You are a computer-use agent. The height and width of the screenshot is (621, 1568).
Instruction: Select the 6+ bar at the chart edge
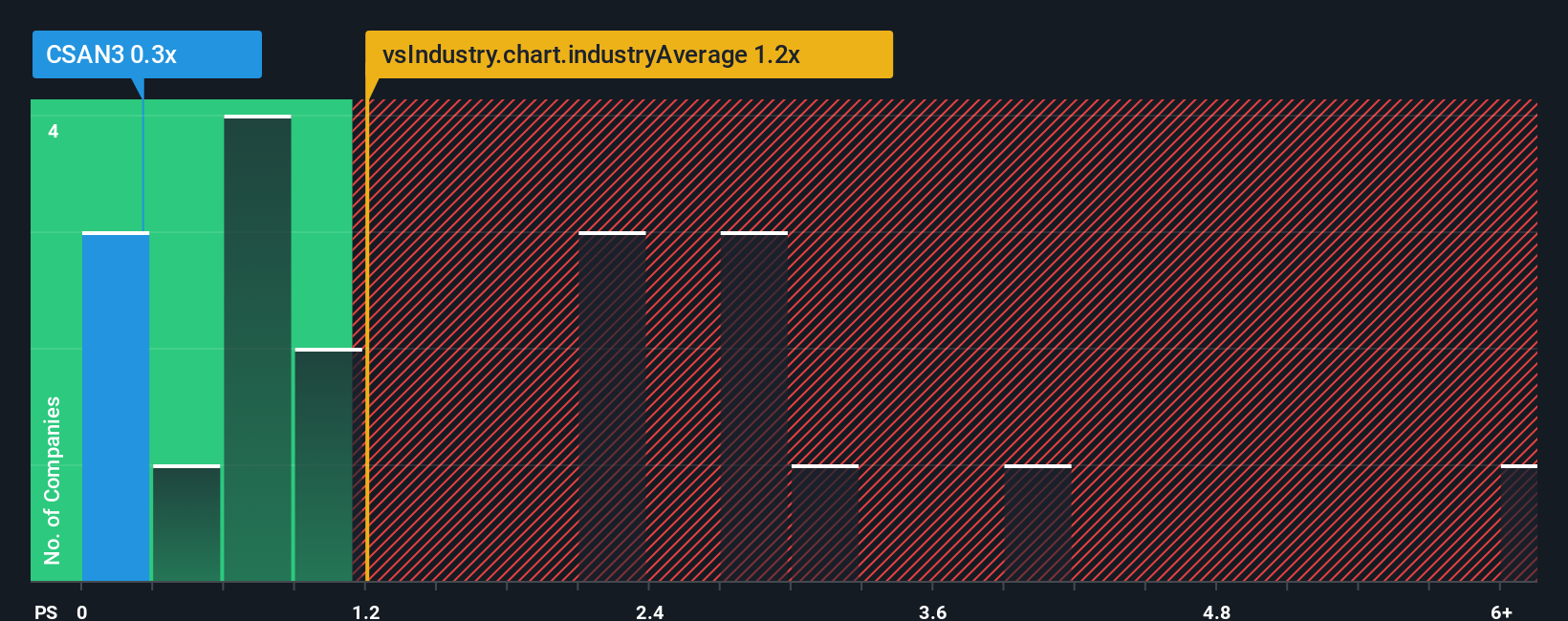1519,524
